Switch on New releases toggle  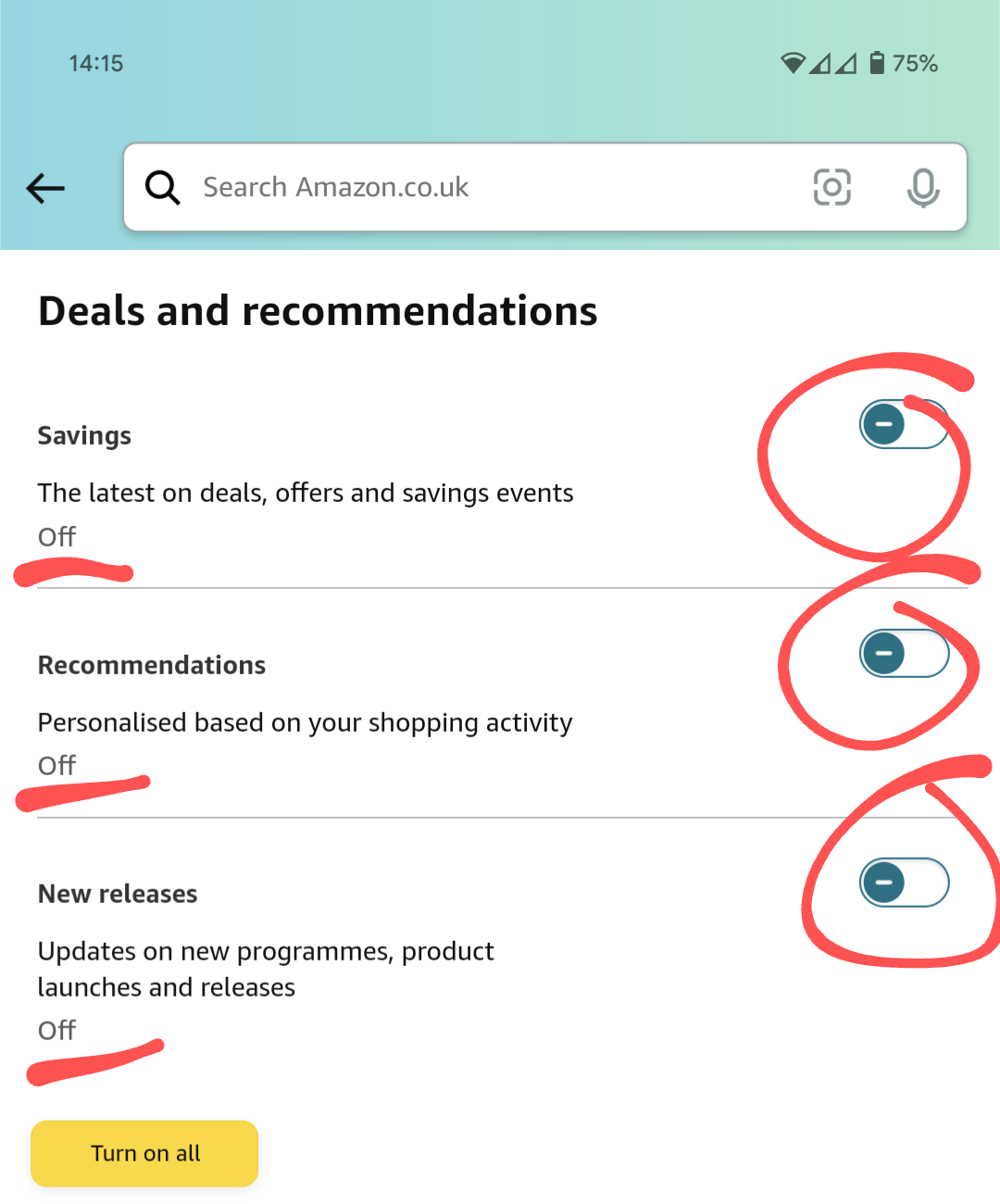point(904,882)
